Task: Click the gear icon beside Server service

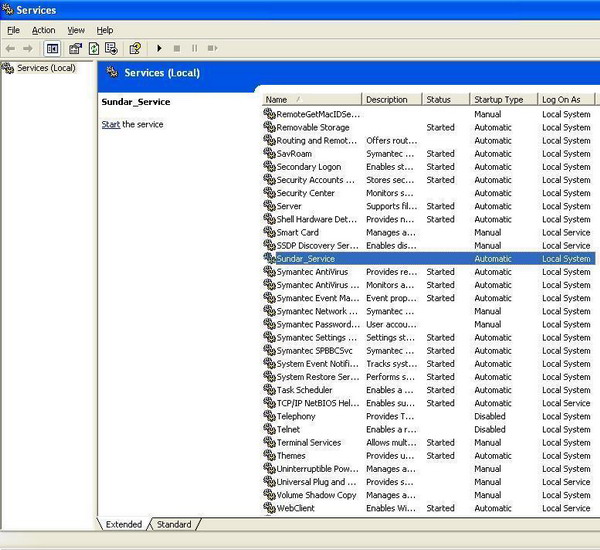Action: pyautogui.click(x=269, y=206)
